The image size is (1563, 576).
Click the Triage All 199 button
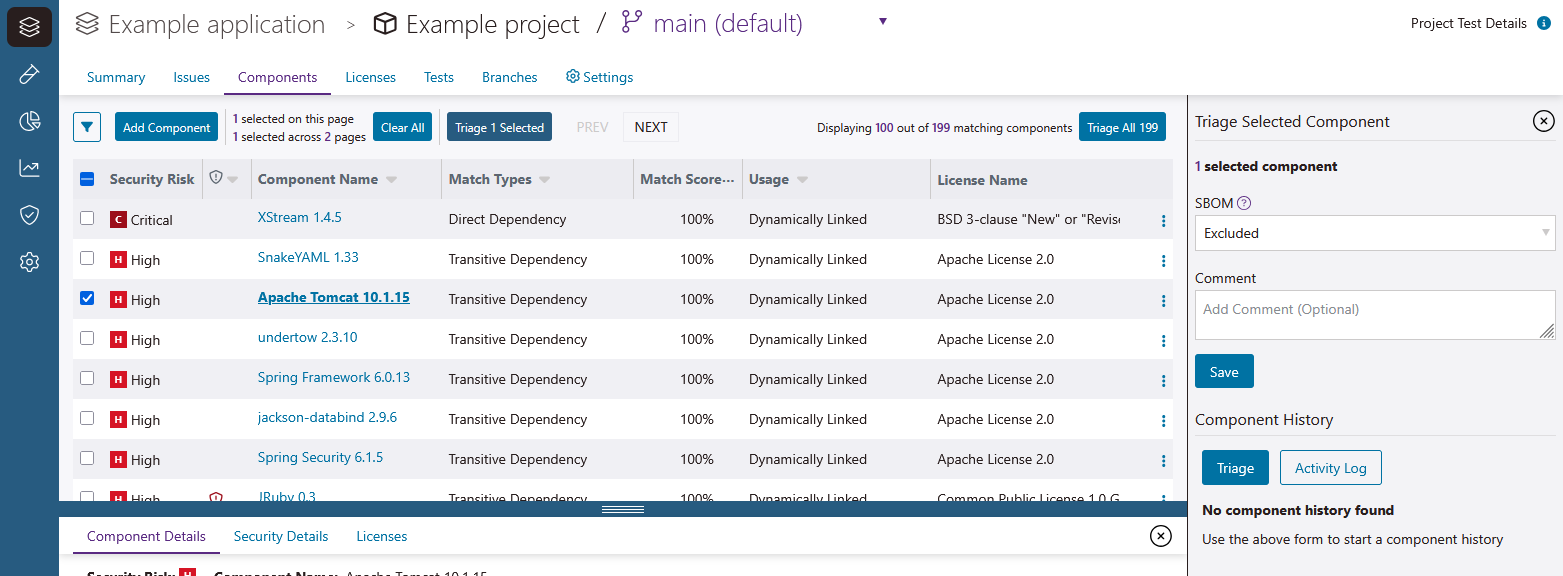pos(1122,127)
